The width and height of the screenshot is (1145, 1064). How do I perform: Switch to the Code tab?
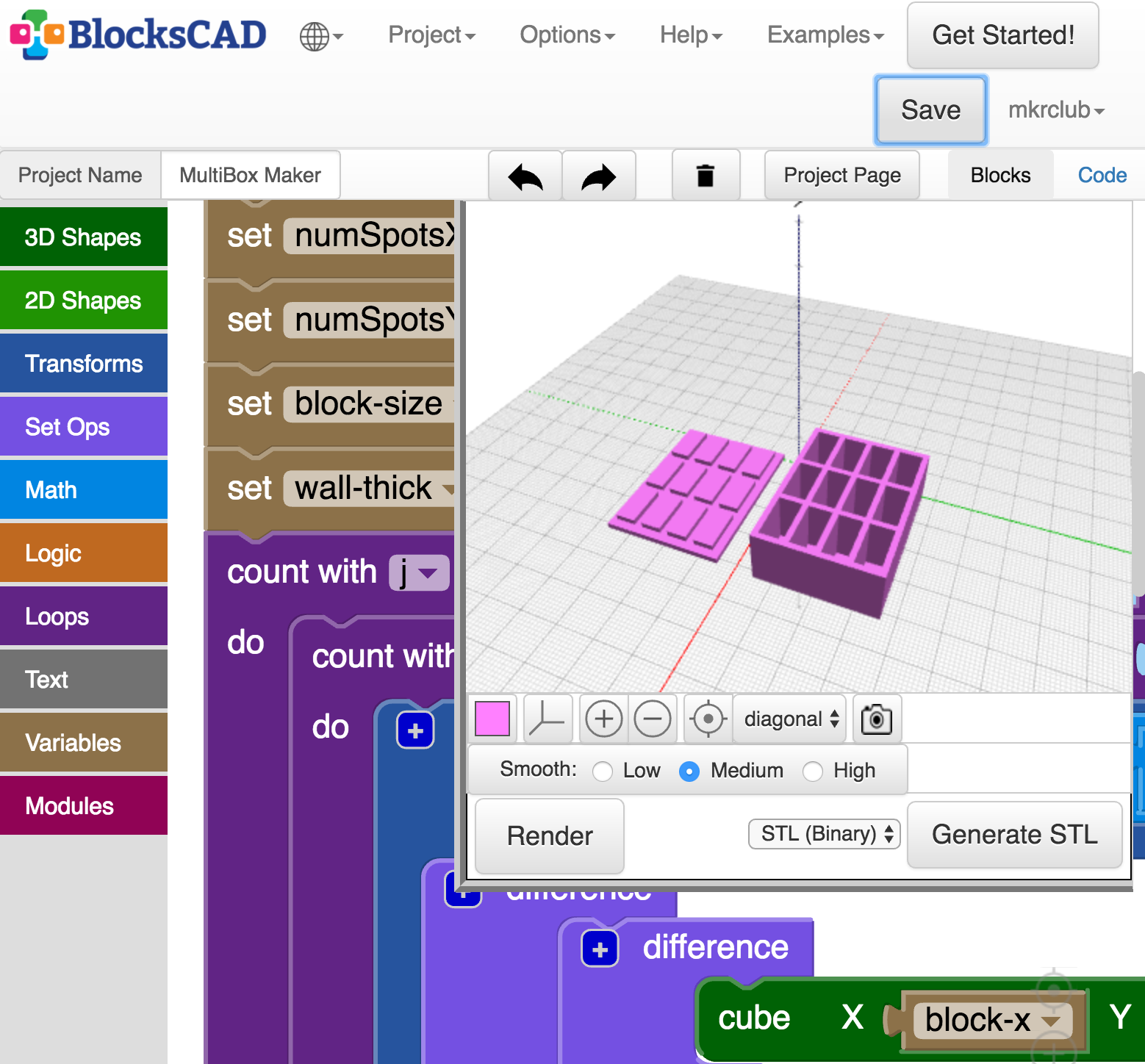(1101, 175)
